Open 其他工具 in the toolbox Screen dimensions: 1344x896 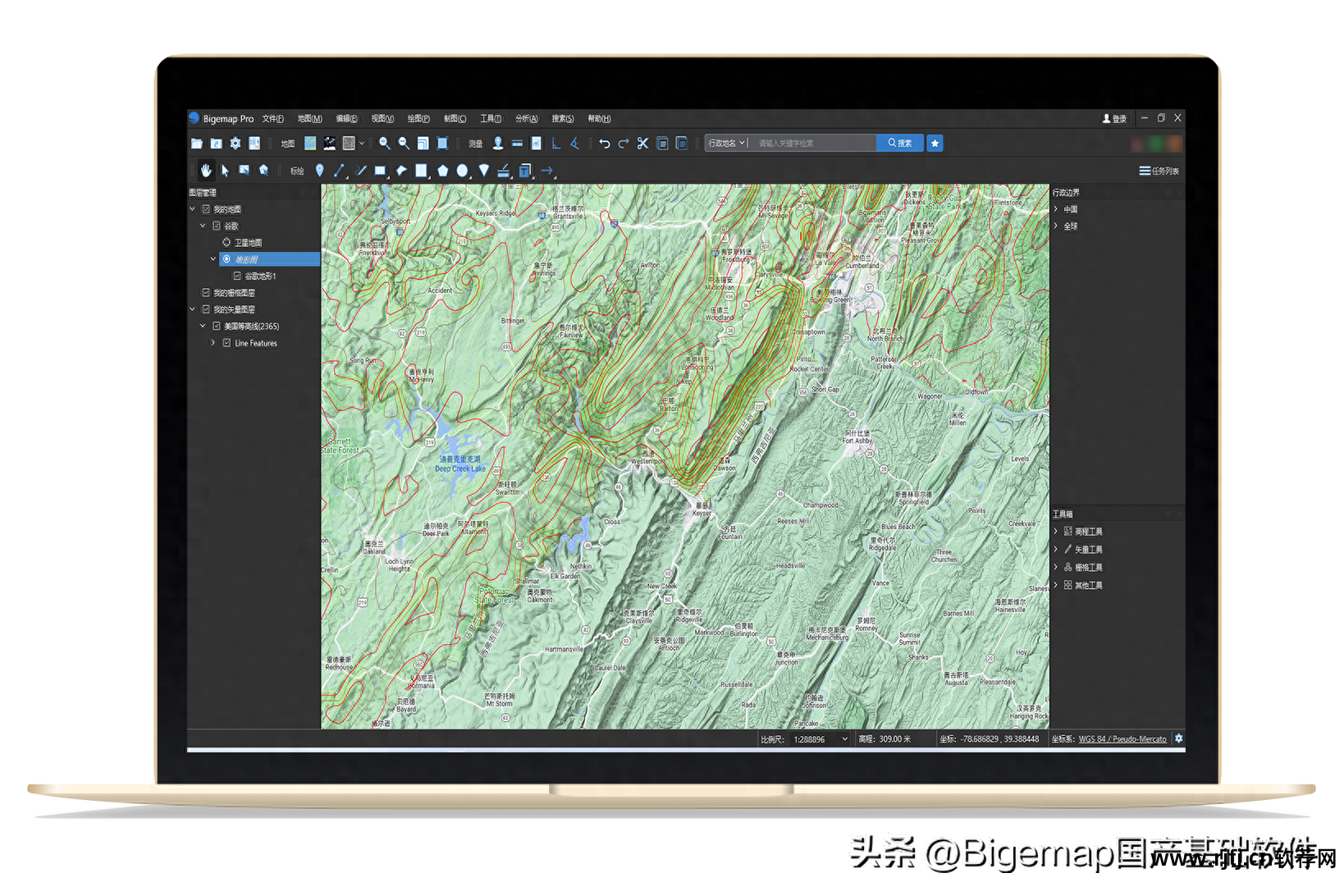click(x=1088, y=586)
